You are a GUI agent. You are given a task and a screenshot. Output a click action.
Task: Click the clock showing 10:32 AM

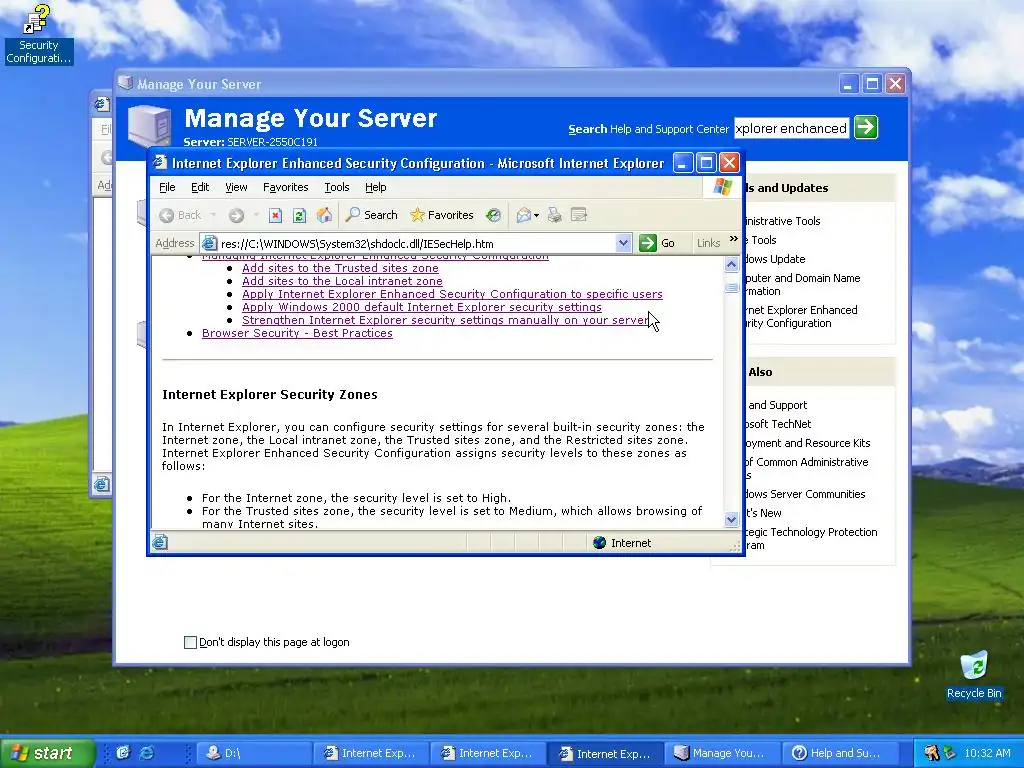pos(987,753)
